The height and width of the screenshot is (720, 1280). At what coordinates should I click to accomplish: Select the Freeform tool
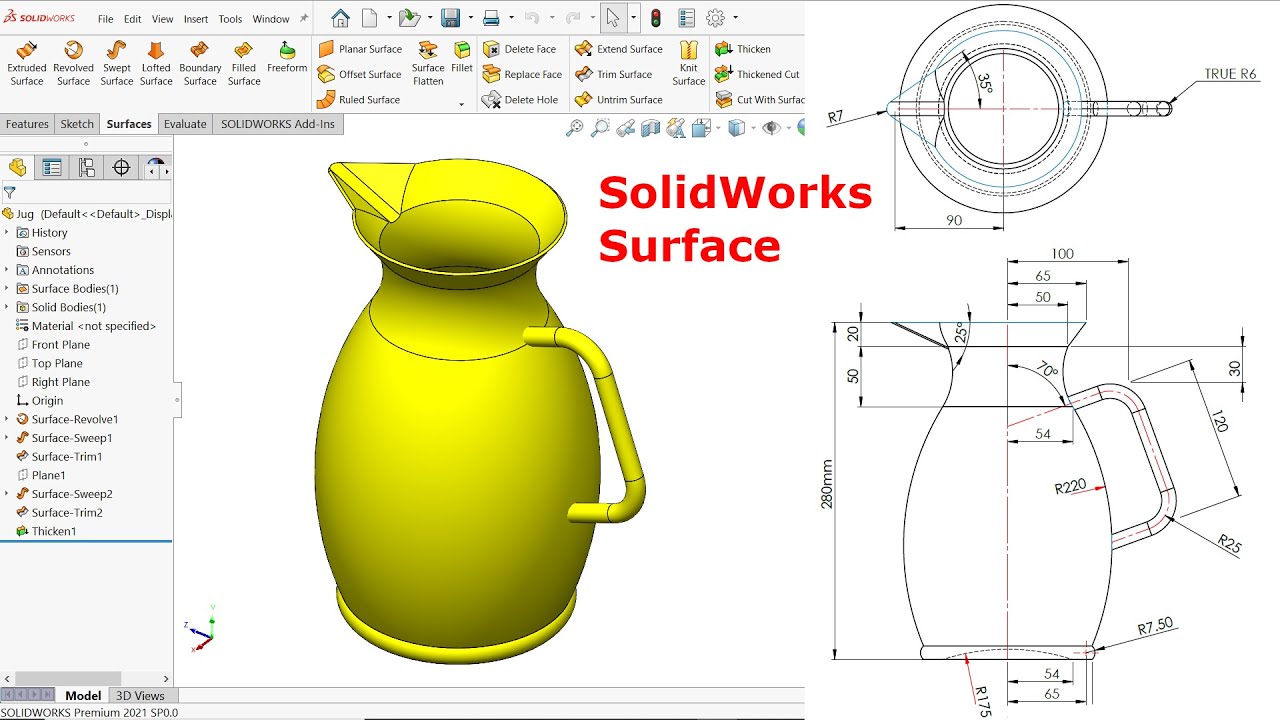point(287,58)
